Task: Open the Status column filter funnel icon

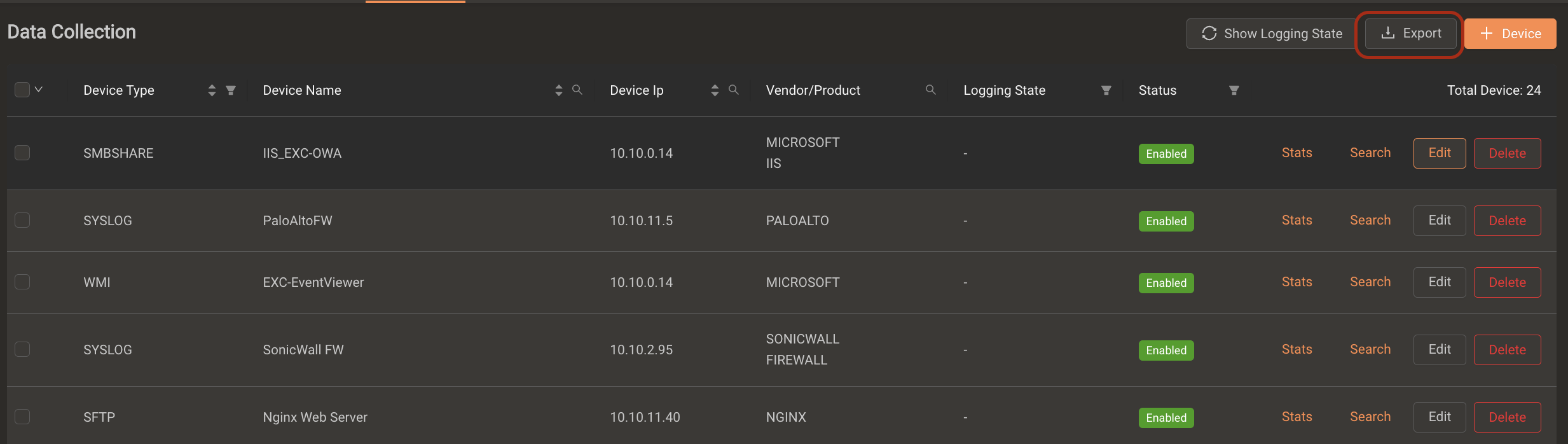Action: coord(1234,90)
